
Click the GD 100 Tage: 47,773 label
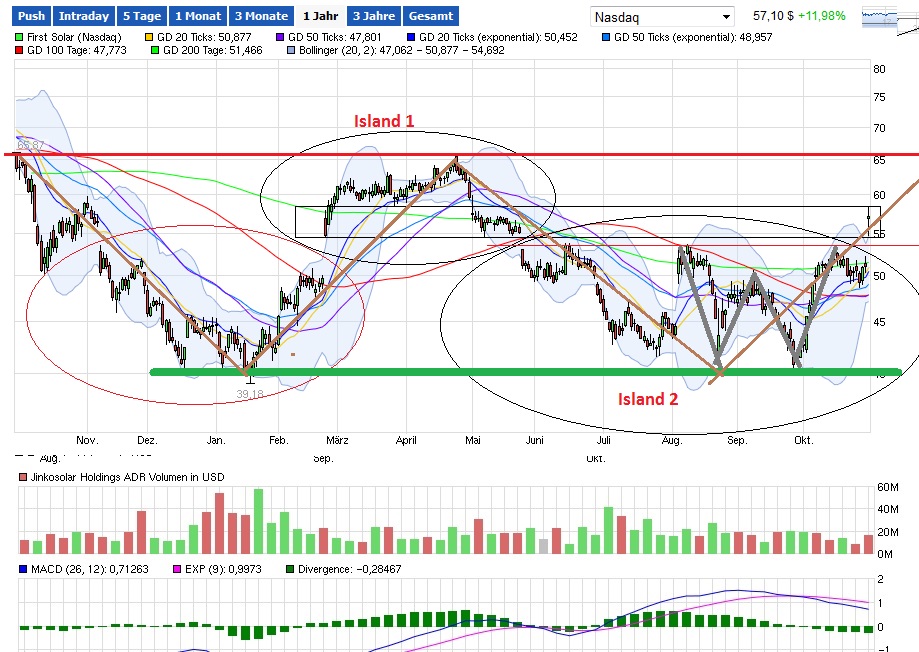[x=77, y=50]
